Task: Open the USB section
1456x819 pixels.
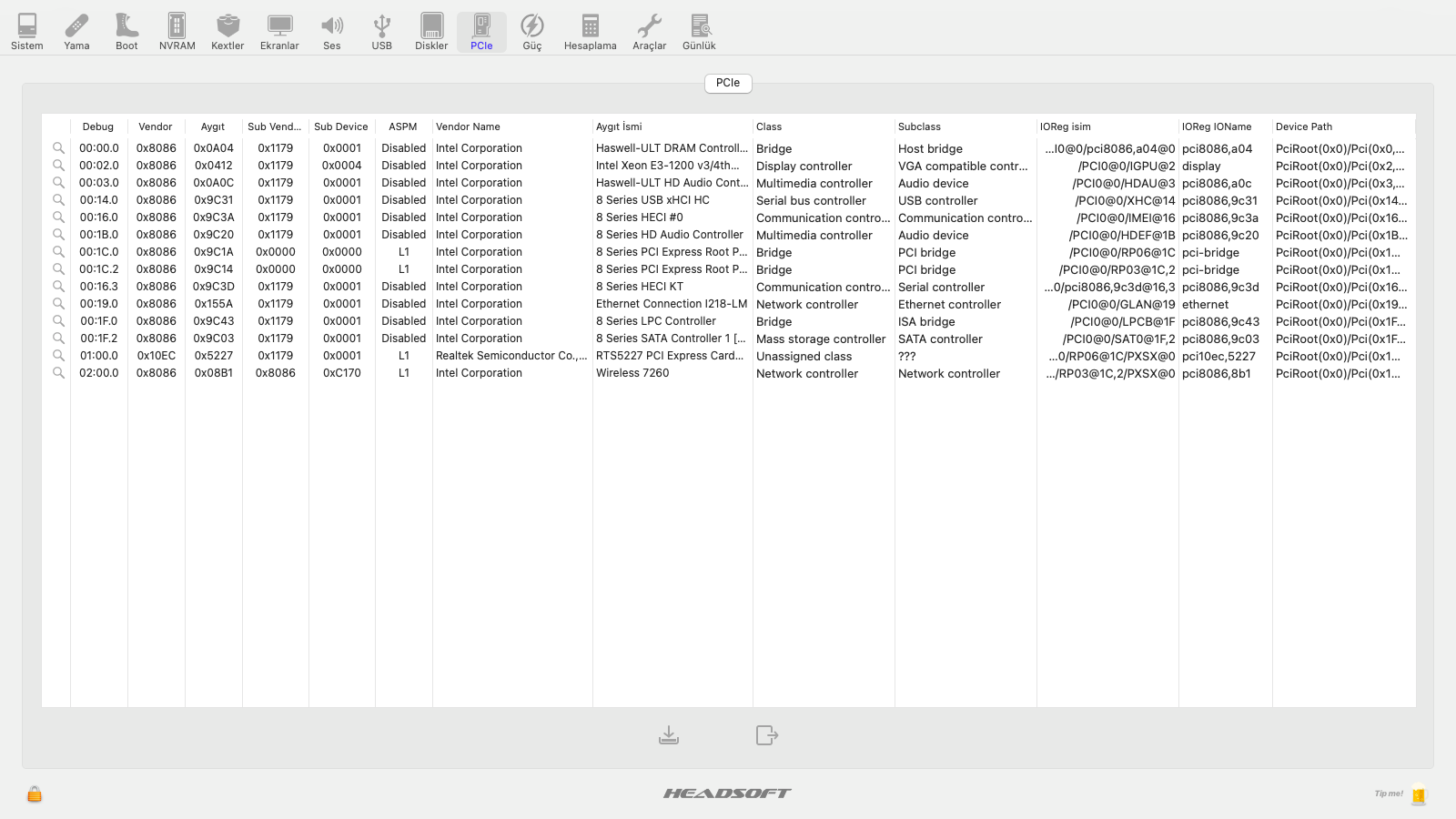Action: coord(382,32)
